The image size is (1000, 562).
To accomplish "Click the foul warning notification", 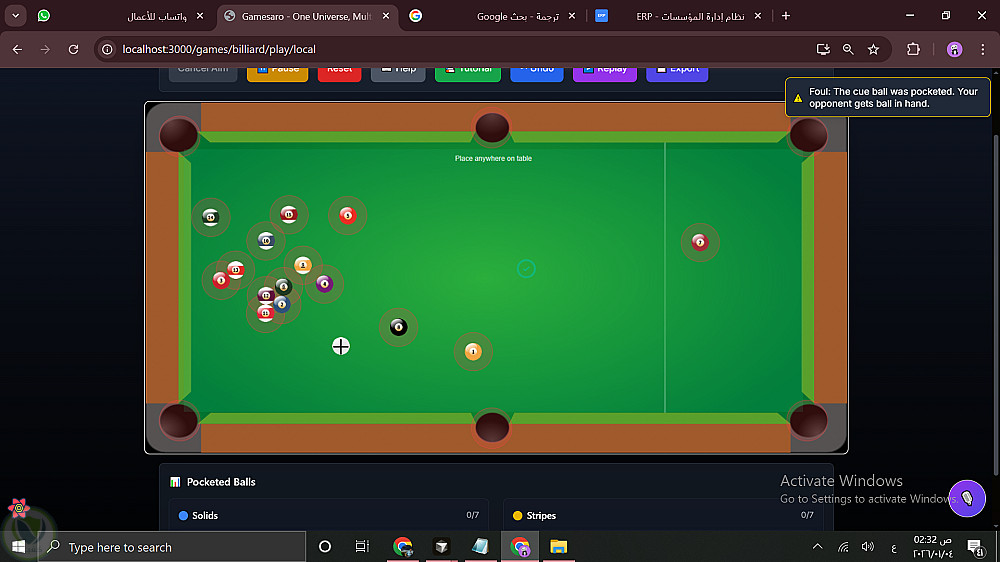I will pos(888,97).
